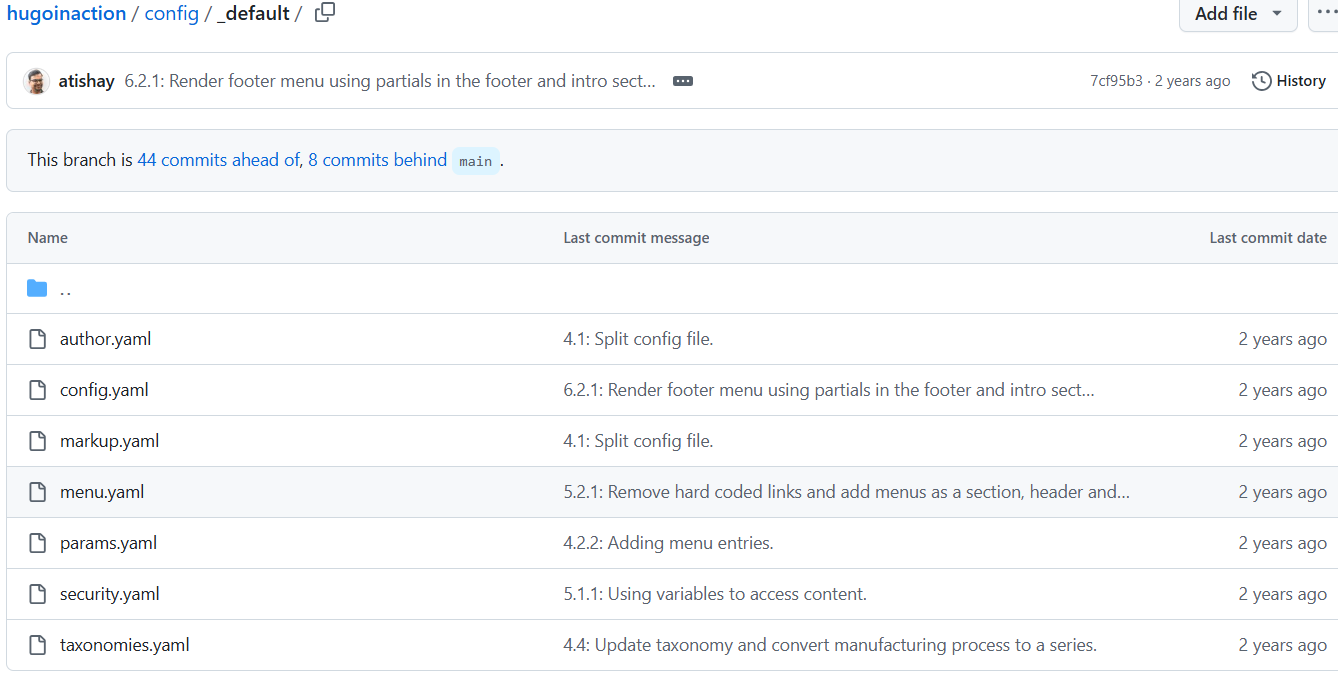The width and height of the screenshot is (1338, 687).
Task: View the 8 commits behind link
Action: point(377,160)
